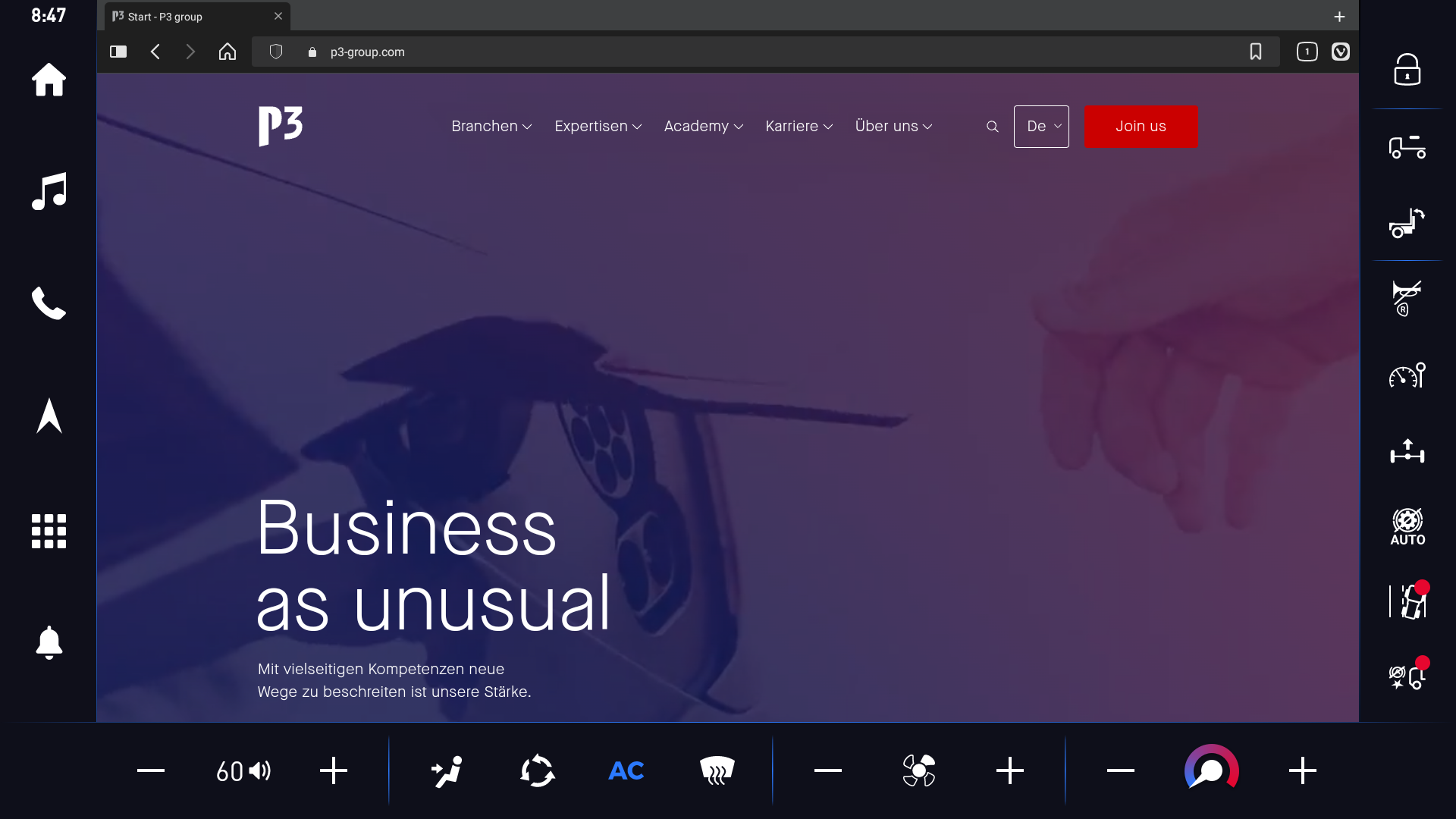Open the navigation arrow app

[49, 416]
